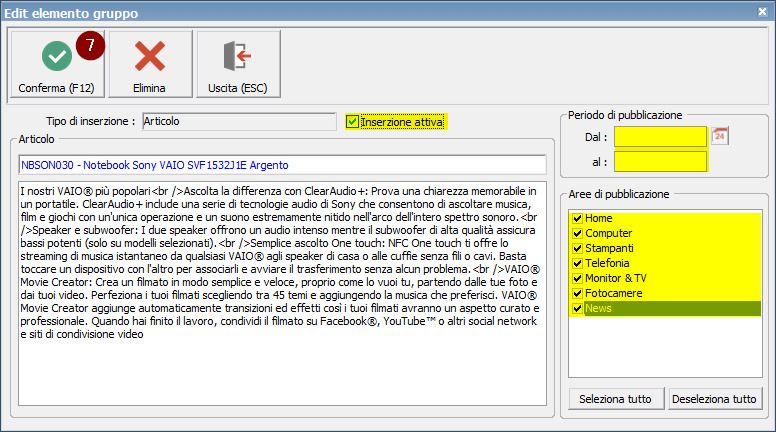Click the al date field
The image size is (776, 432).
tap(660, 162)
